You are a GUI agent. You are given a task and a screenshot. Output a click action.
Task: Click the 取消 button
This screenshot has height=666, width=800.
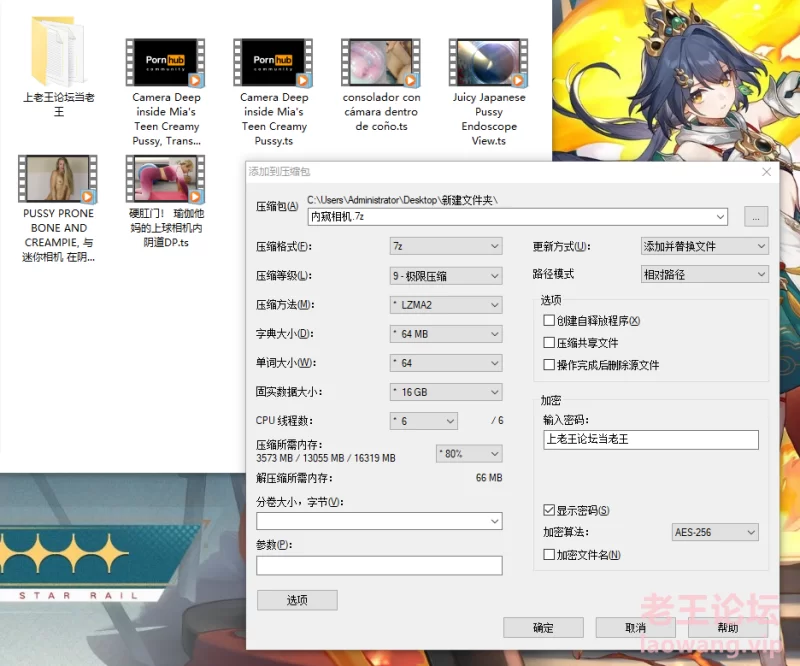[636, 628]
